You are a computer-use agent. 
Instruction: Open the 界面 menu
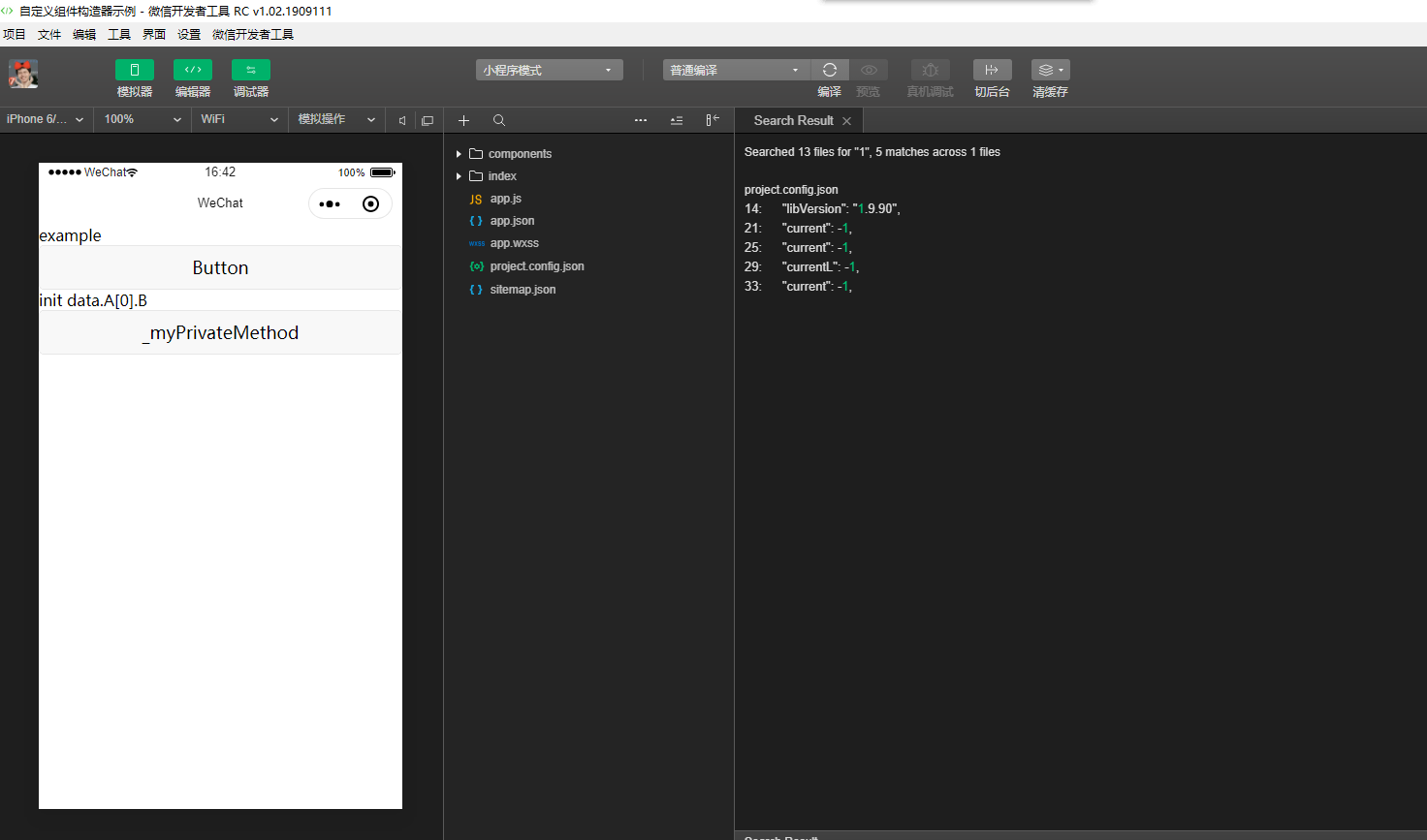[154, 35]
